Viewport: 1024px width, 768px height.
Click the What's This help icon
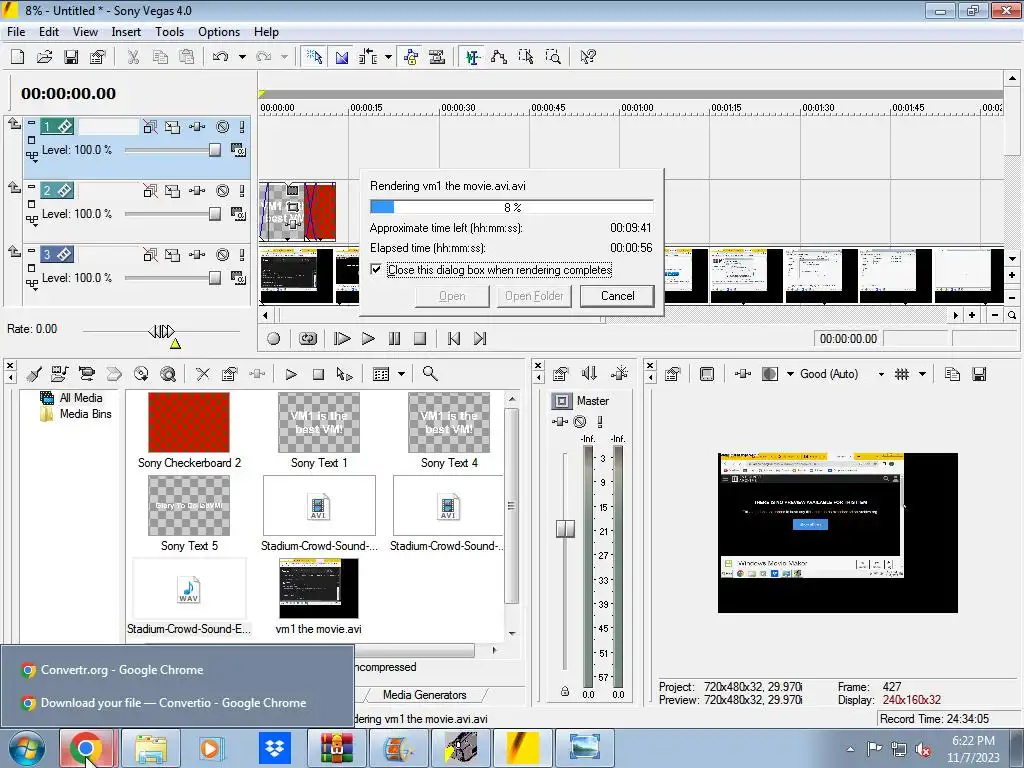point(588,57)
